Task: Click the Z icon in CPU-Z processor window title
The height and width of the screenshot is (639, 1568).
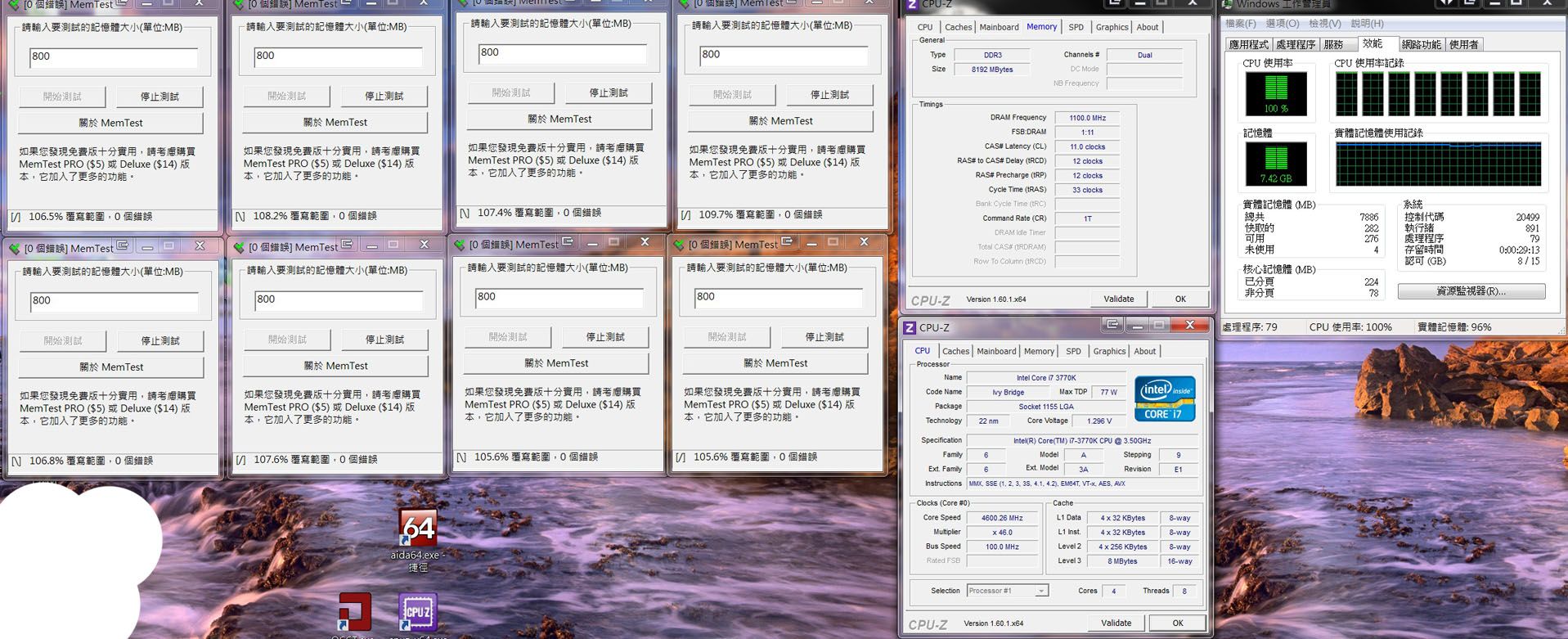Action: [x=910, y=327]
